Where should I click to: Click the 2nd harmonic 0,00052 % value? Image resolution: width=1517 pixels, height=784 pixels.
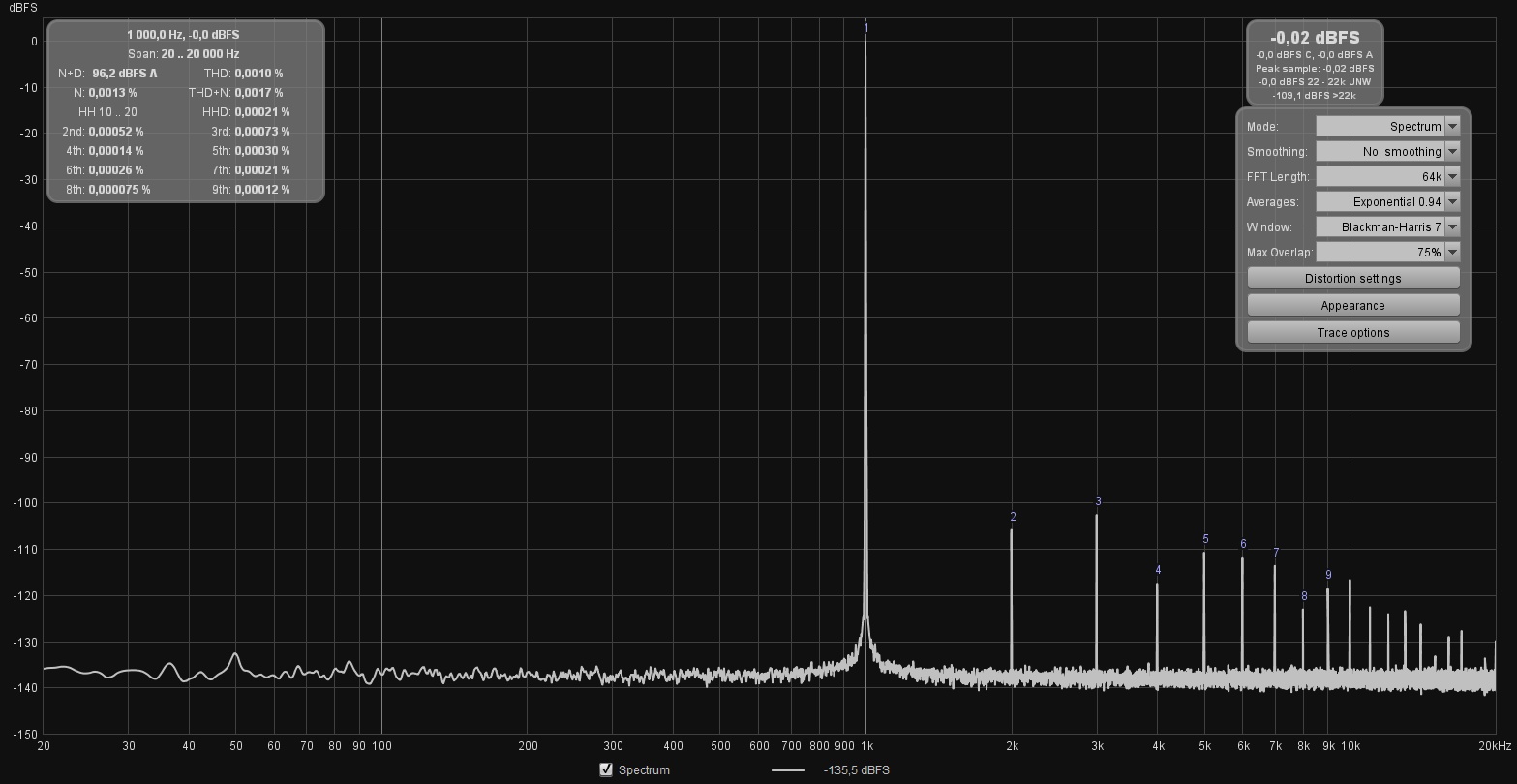coord(116,132)
